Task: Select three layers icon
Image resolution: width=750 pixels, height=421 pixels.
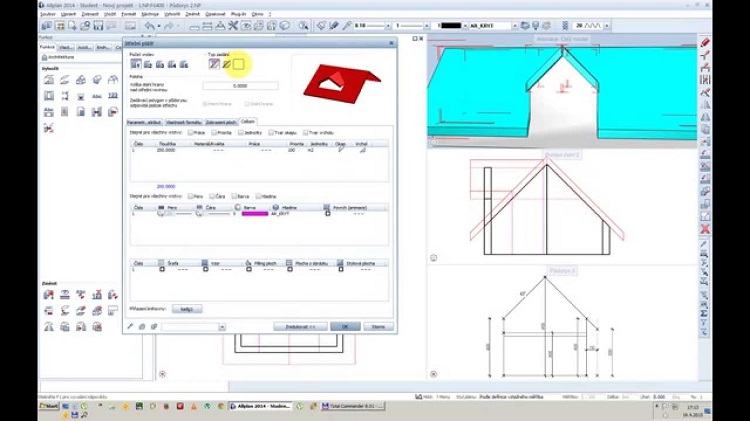Action: tap(160, 64)
